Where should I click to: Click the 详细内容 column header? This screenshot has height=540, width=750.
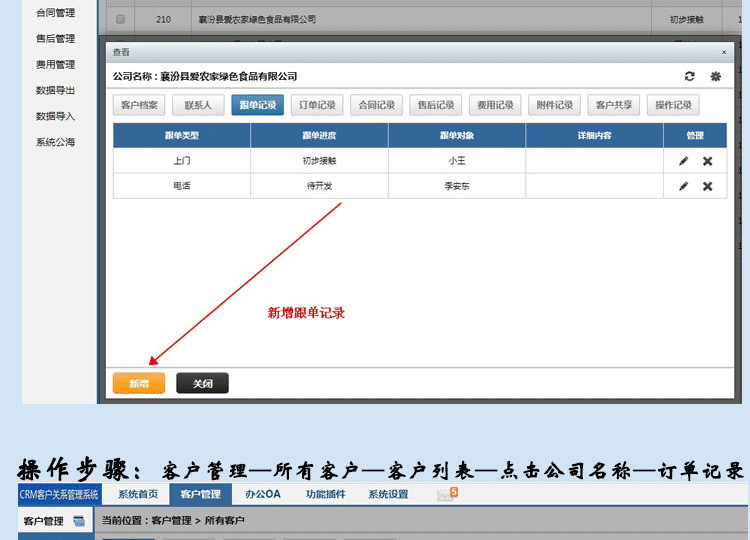tap(594, 135)
